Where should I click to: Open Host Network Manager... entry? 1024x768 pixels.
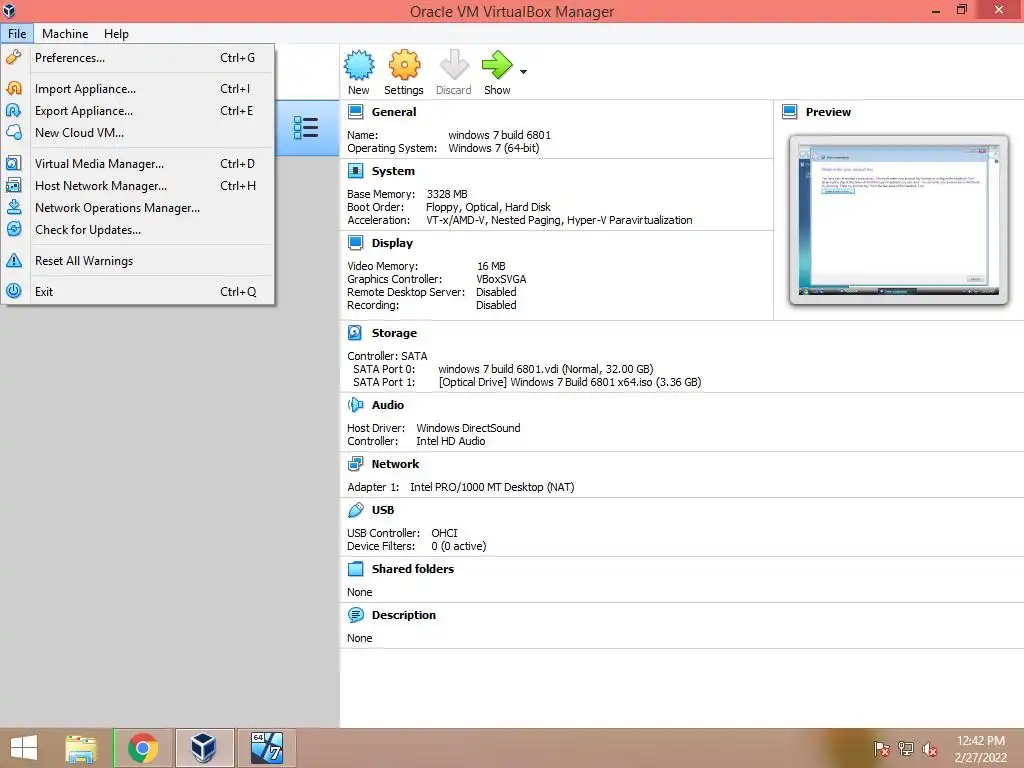point(138,185)
